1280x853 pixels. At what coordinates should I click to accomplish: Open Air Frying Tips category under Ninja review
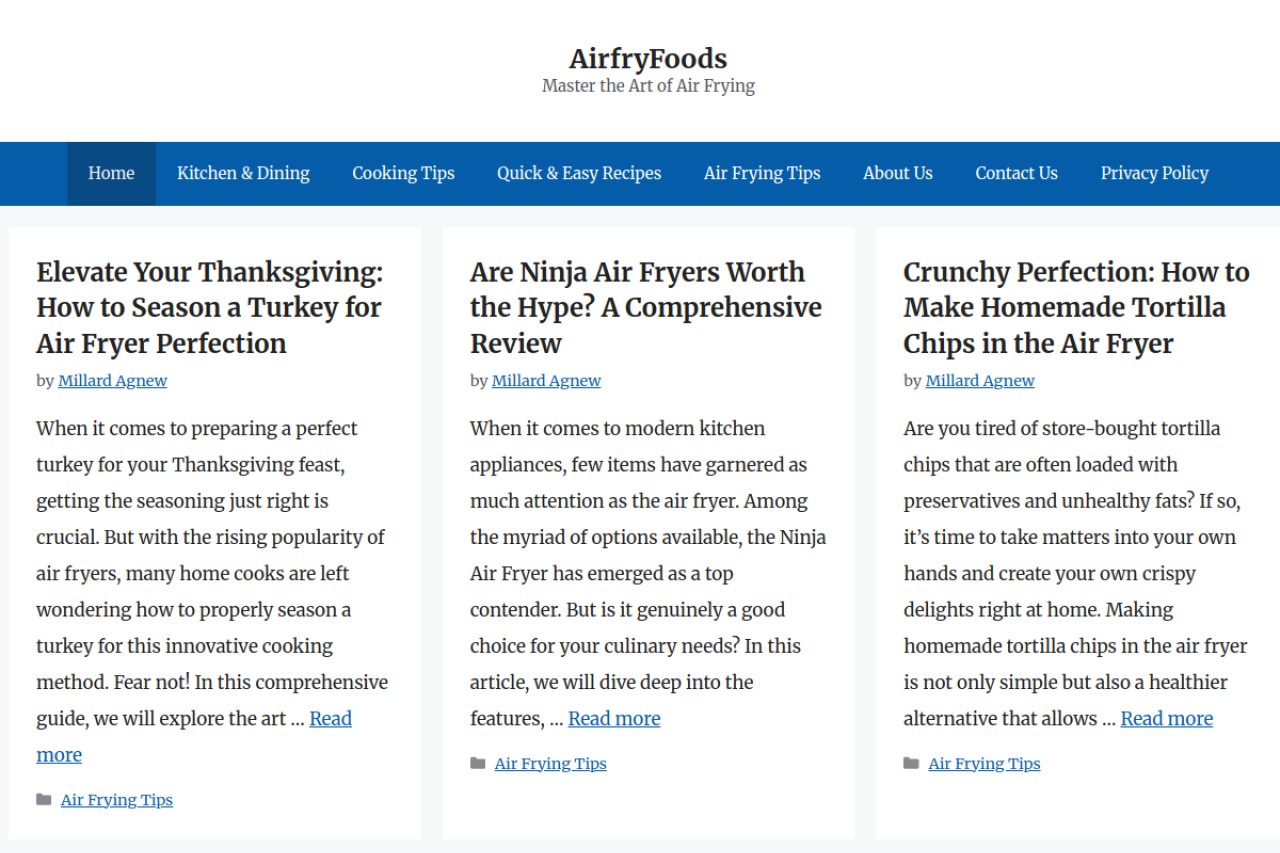tap(550, 764)
